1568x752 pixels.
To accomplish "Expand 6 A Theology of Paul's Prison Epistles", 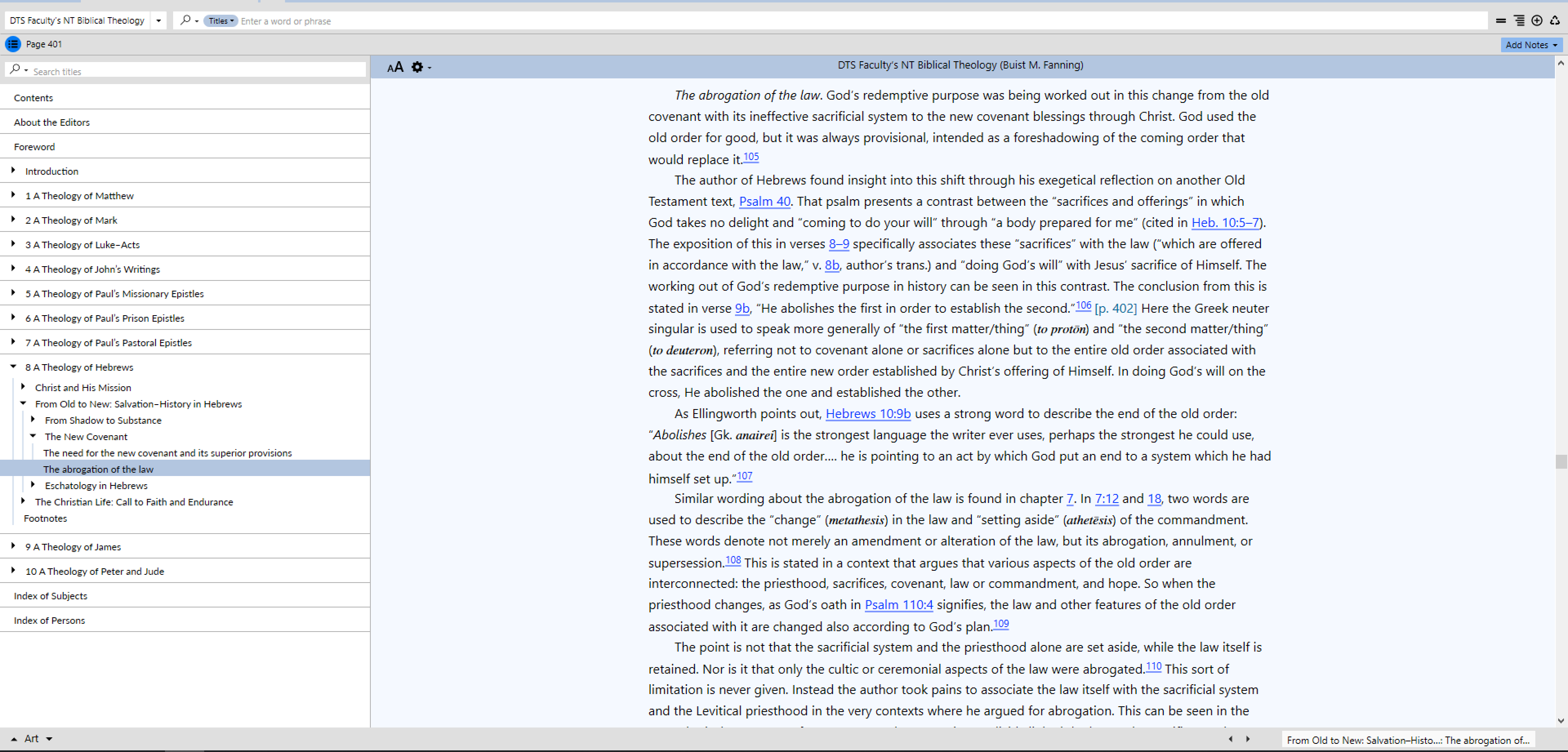I will [x=13, y=317].
